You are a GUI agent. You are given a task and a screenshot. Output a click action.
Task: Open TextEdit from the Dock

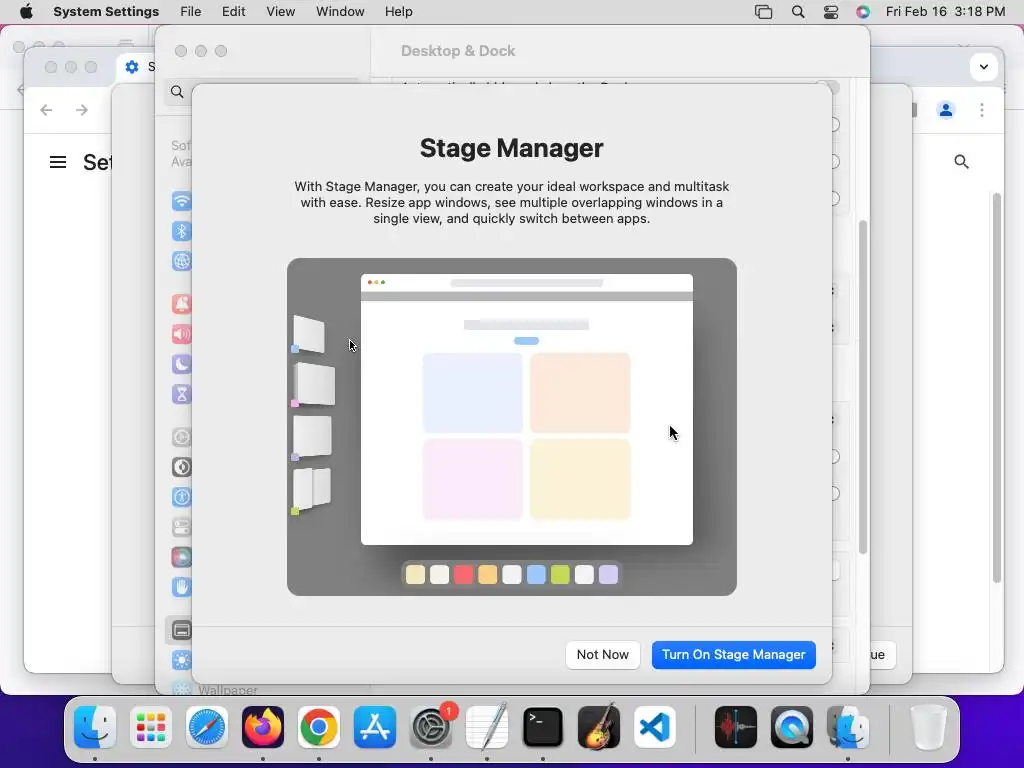point(487,727)
